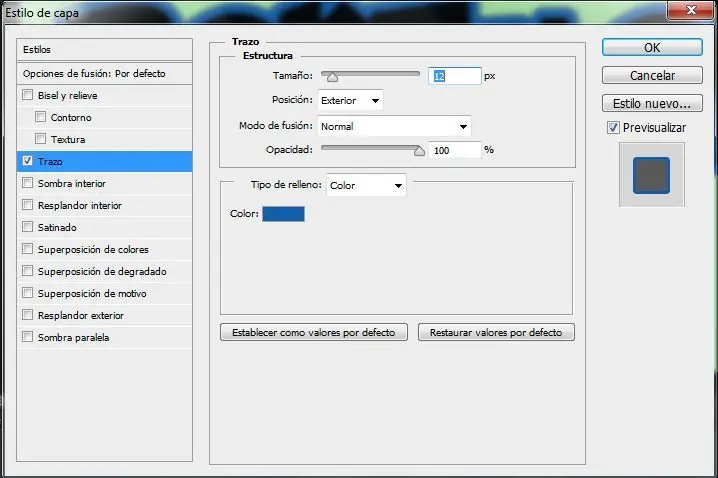Click the Tamaño px input field
Image resolution: width=718 pixels, height=478 pixels.
tap(455, 76)
